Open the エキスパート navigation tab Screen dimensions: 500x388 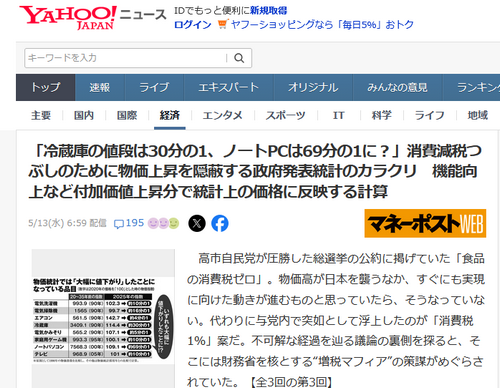click(x=229, y=87)
